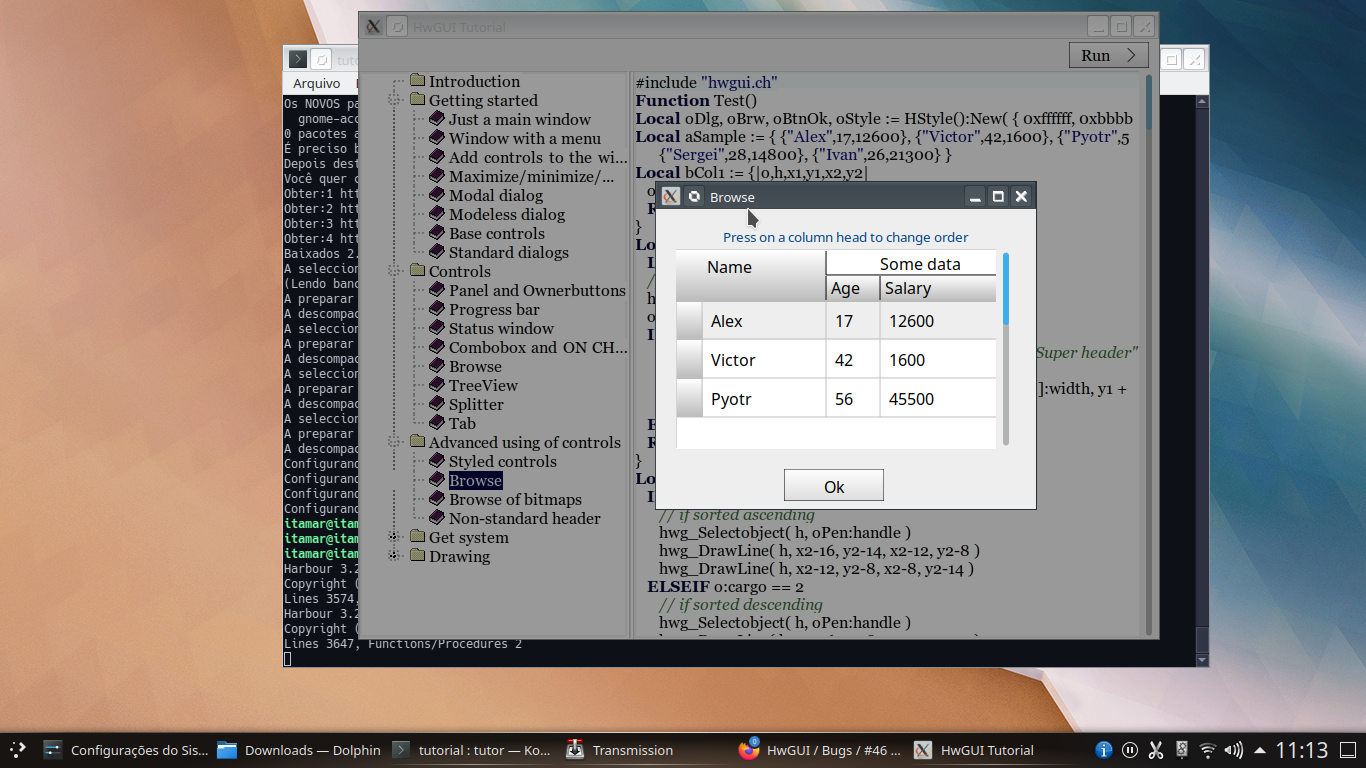
Task: Click the Browse dialog title bar app icon
Action: click(x=671, y=197)
